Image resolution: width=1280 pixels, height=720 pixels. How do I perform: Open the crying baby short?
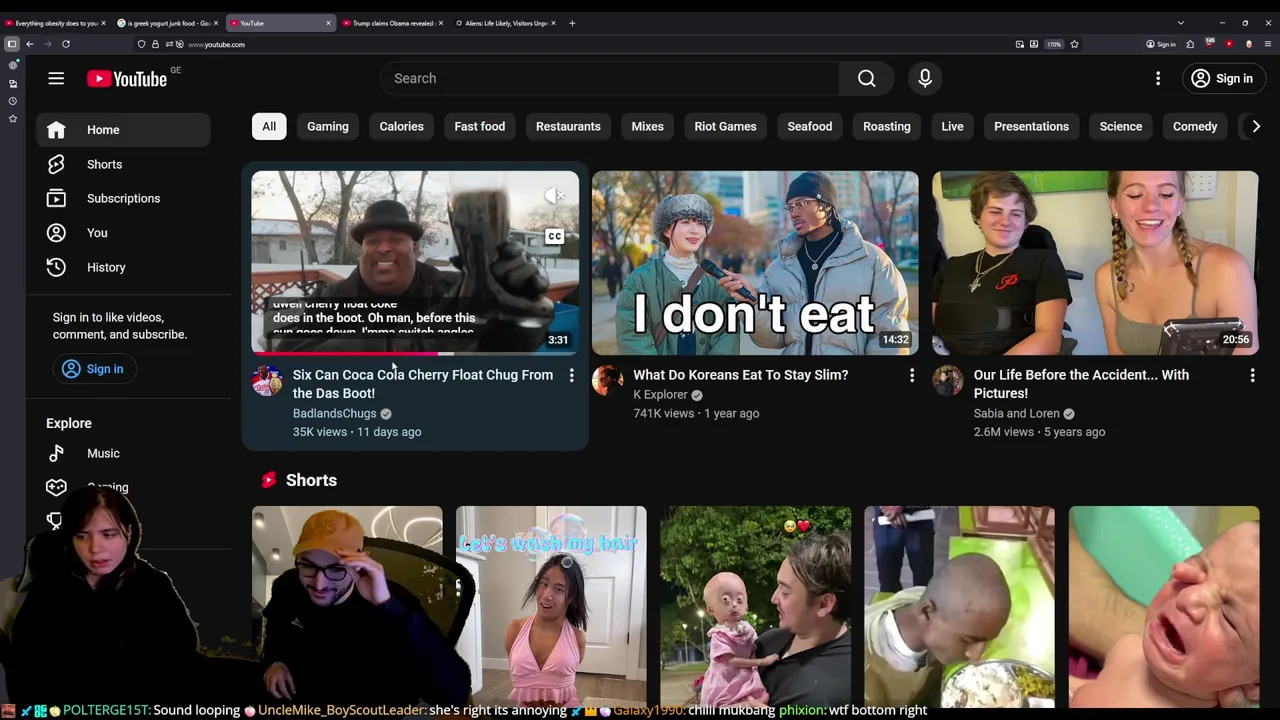(x=1164, y=607)
